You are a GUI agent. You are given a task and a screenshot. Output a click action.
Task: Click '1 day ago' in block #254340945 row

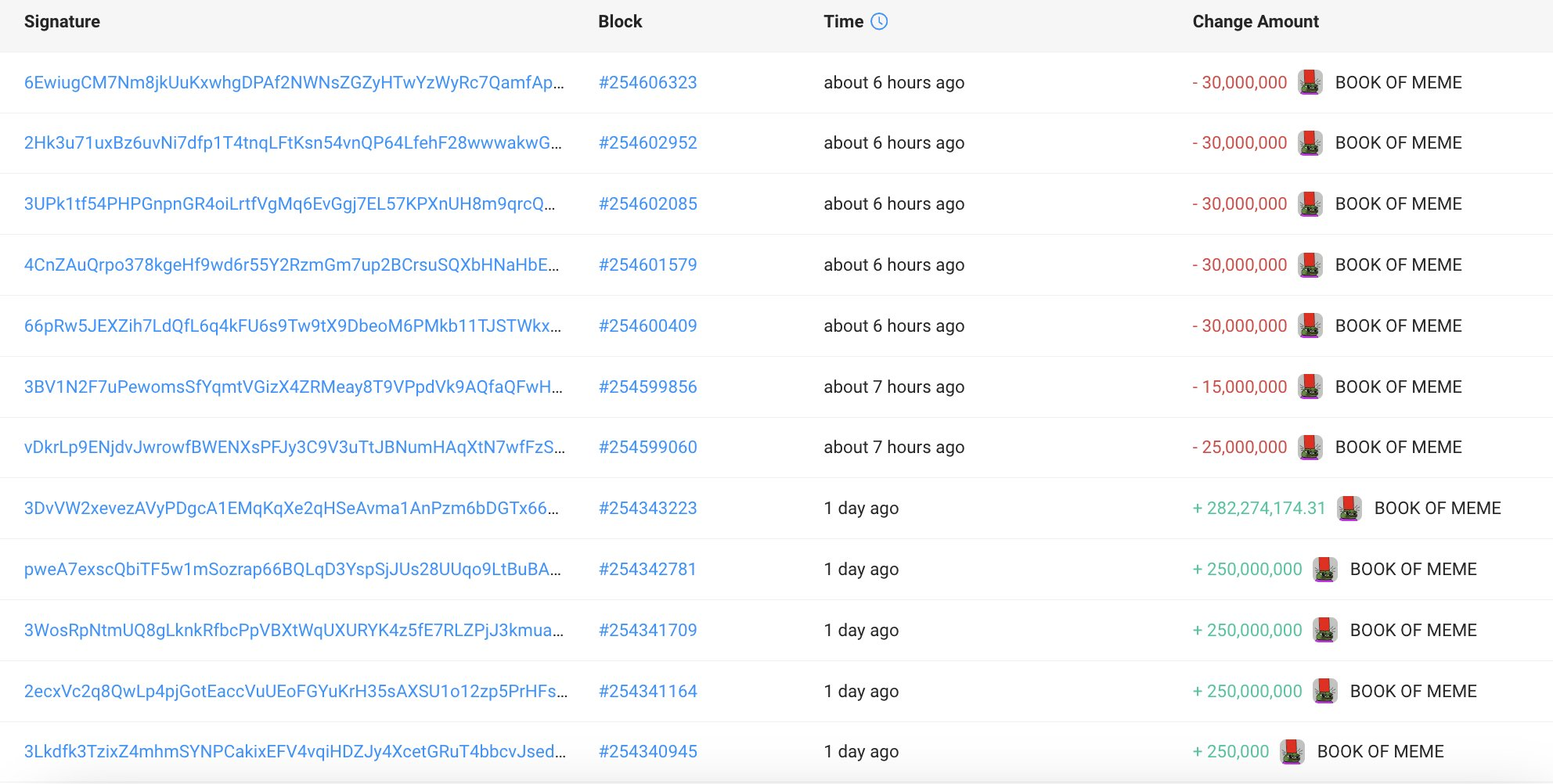click(861, 752)
